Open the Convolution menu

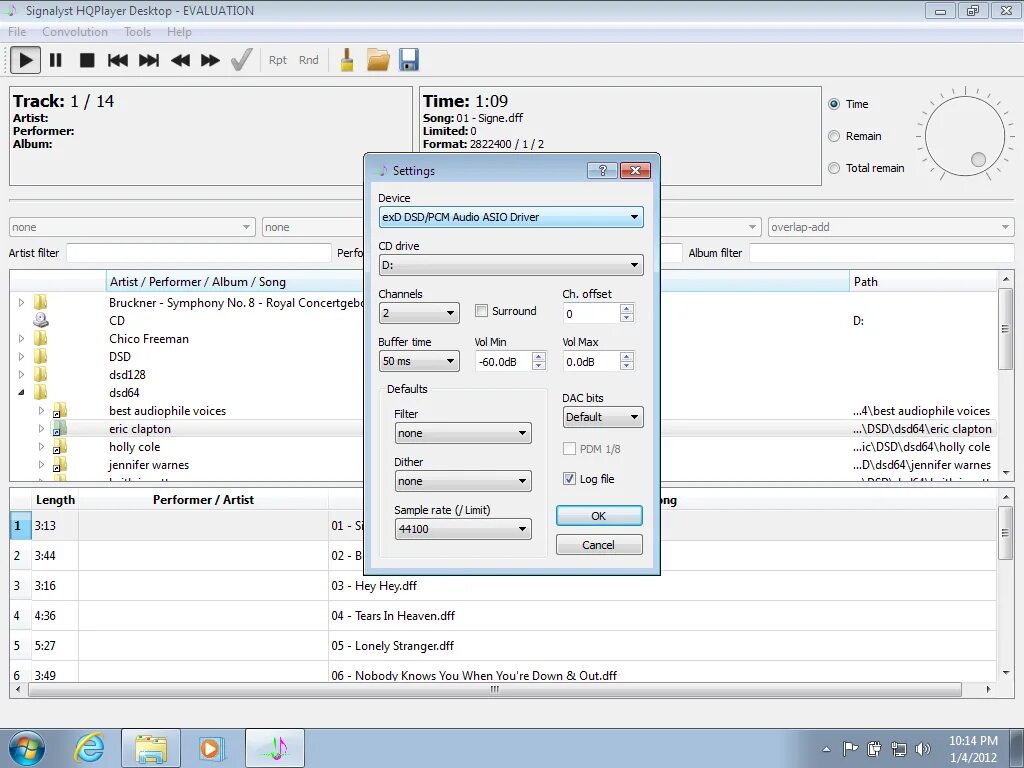[74, 31]
